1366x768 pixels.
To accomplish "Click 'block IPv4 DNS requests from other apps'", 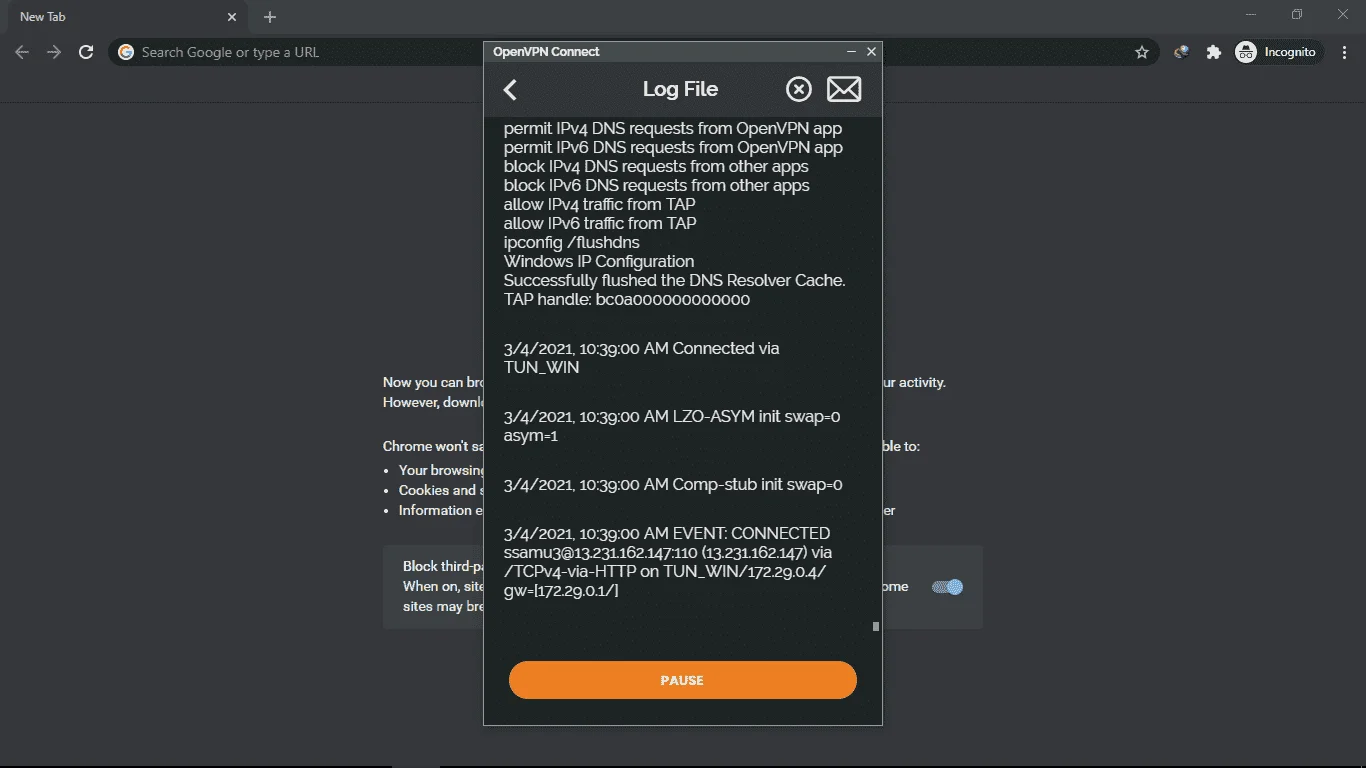I will click(x=656, y=166).
